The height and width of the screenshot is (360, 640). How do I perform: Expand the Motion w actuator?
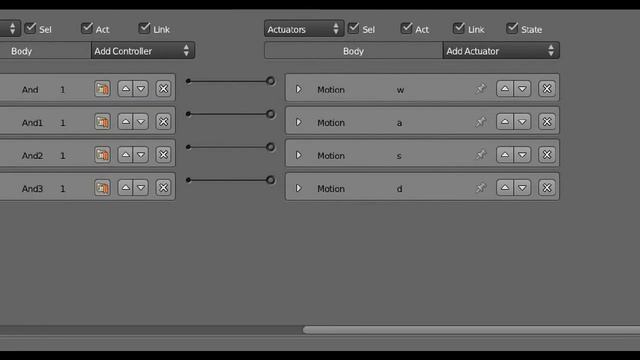point(299,89)
